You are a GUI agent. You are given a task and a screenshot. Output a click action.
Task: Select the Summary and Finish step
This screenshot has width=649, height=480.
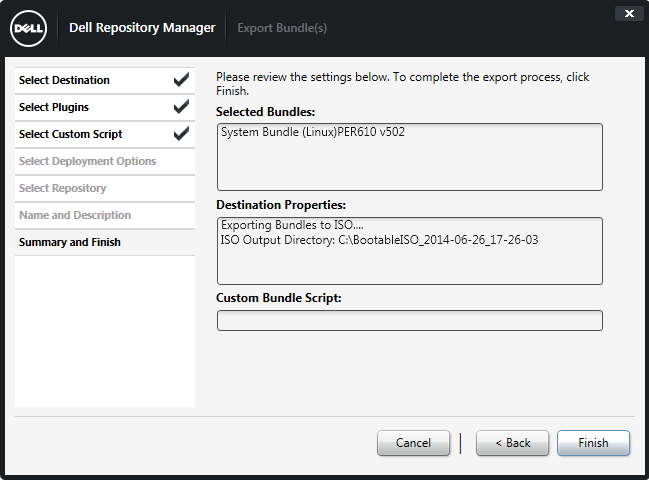pyautogui.click(x=70, y=242)
